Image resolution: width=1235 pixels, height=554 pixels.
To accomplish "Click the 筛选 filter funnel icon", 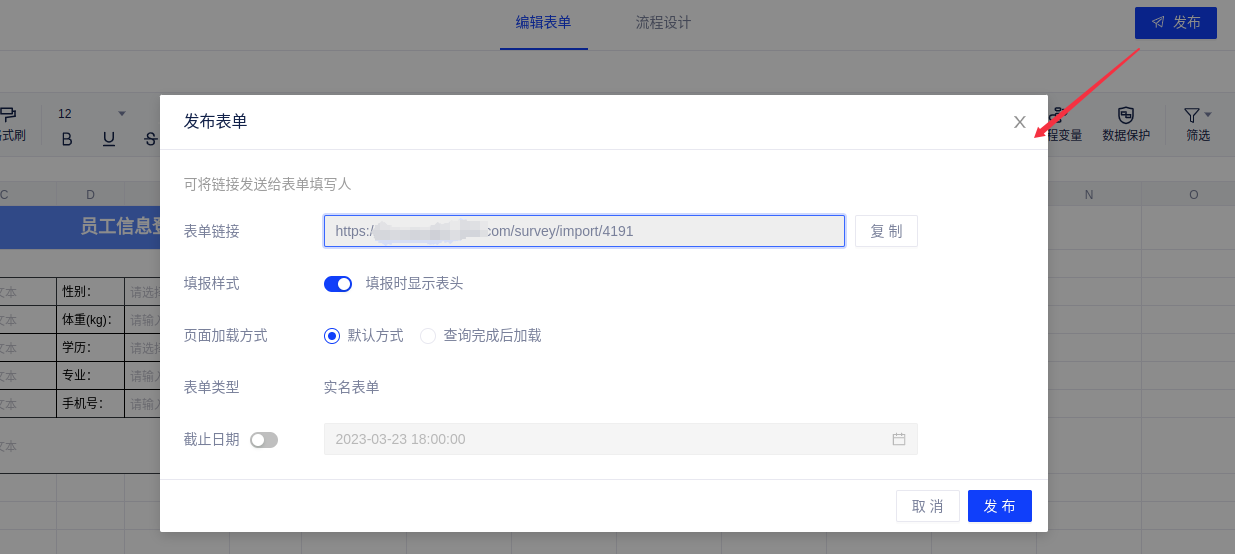I will point(1192,116).
